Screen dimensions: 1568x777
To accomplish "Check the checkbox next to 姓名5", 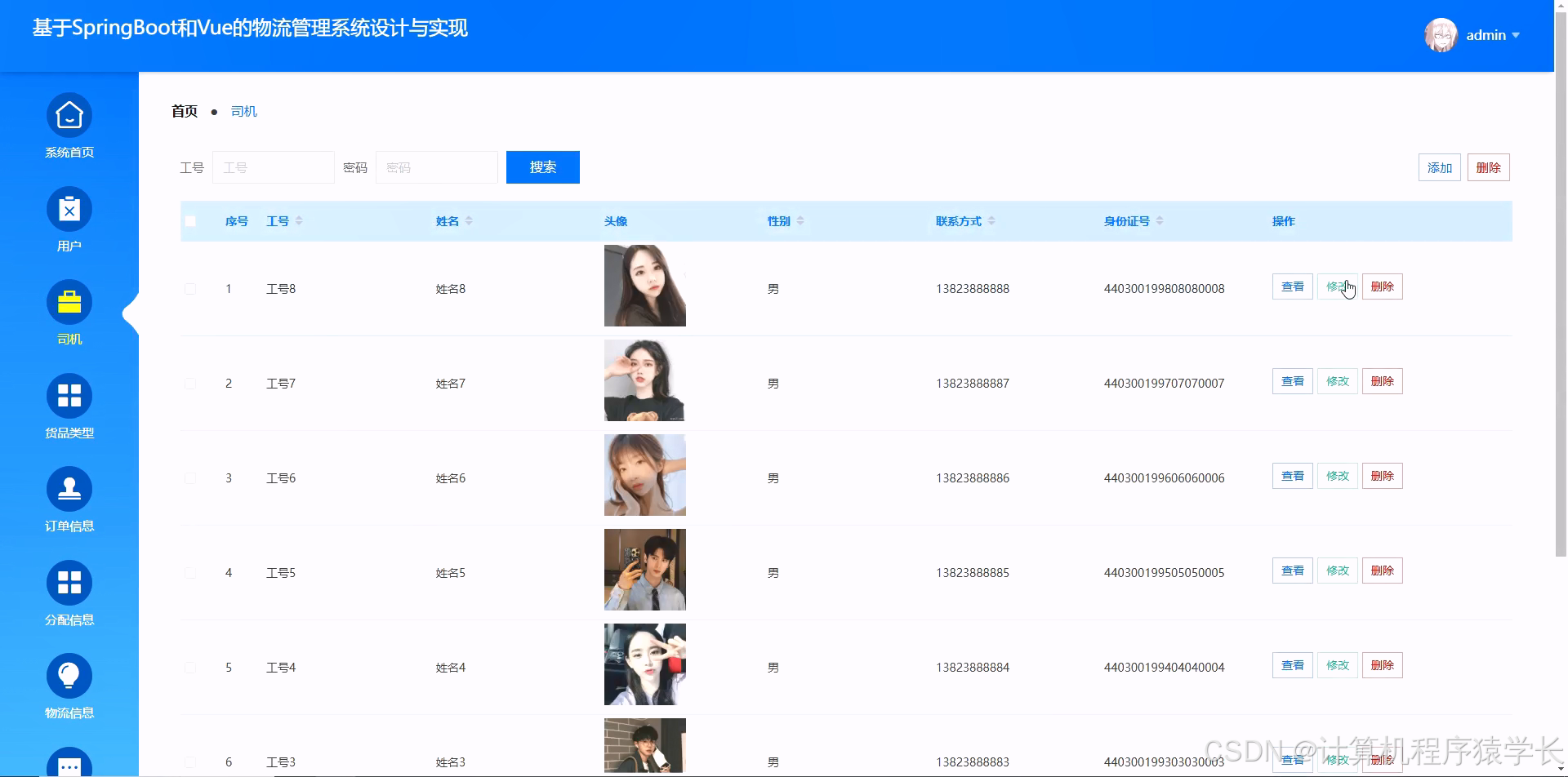I will click(x=190, y=572).
